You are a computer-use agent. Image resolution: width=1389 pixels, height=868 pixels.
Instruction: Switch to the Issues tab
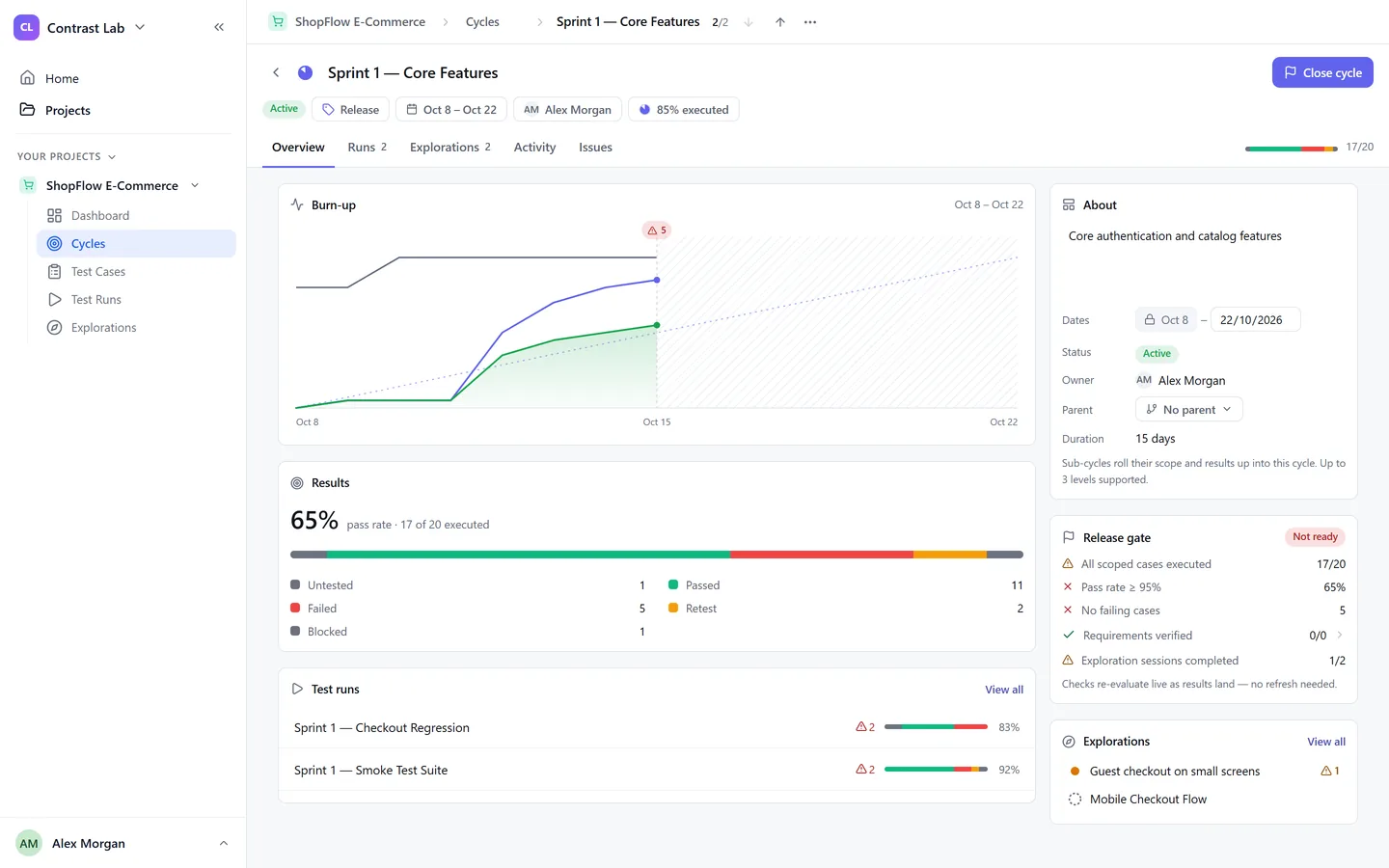[595, 148]
